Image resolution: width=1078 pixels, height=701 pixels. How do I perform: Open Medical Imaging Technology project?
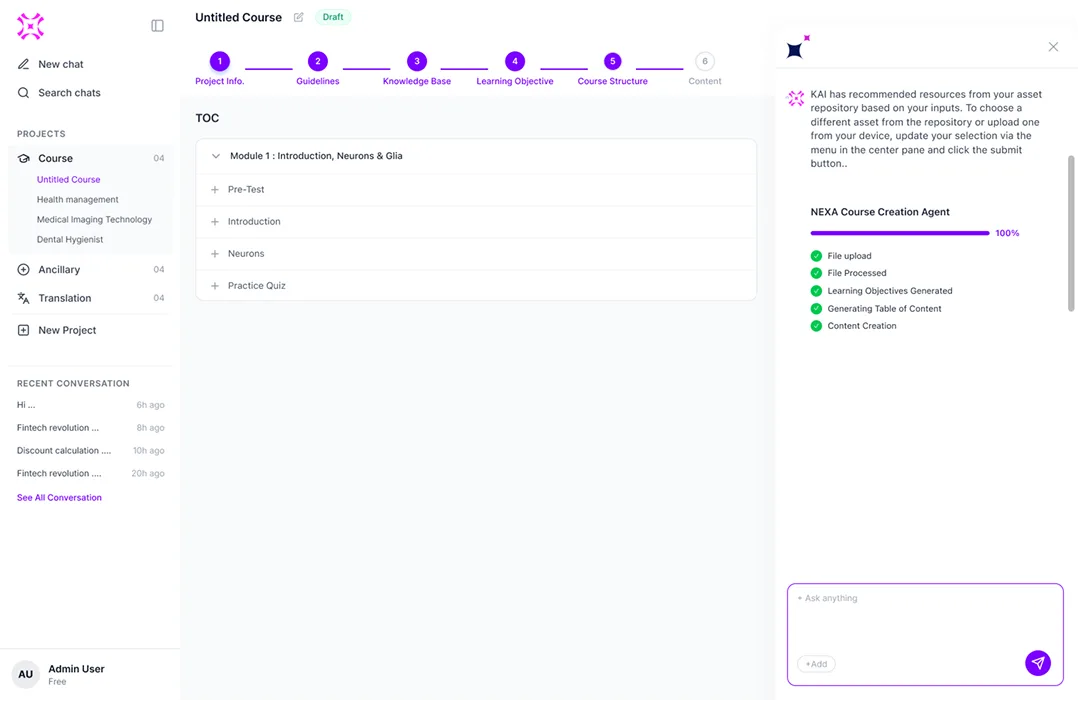click(94, 219)
